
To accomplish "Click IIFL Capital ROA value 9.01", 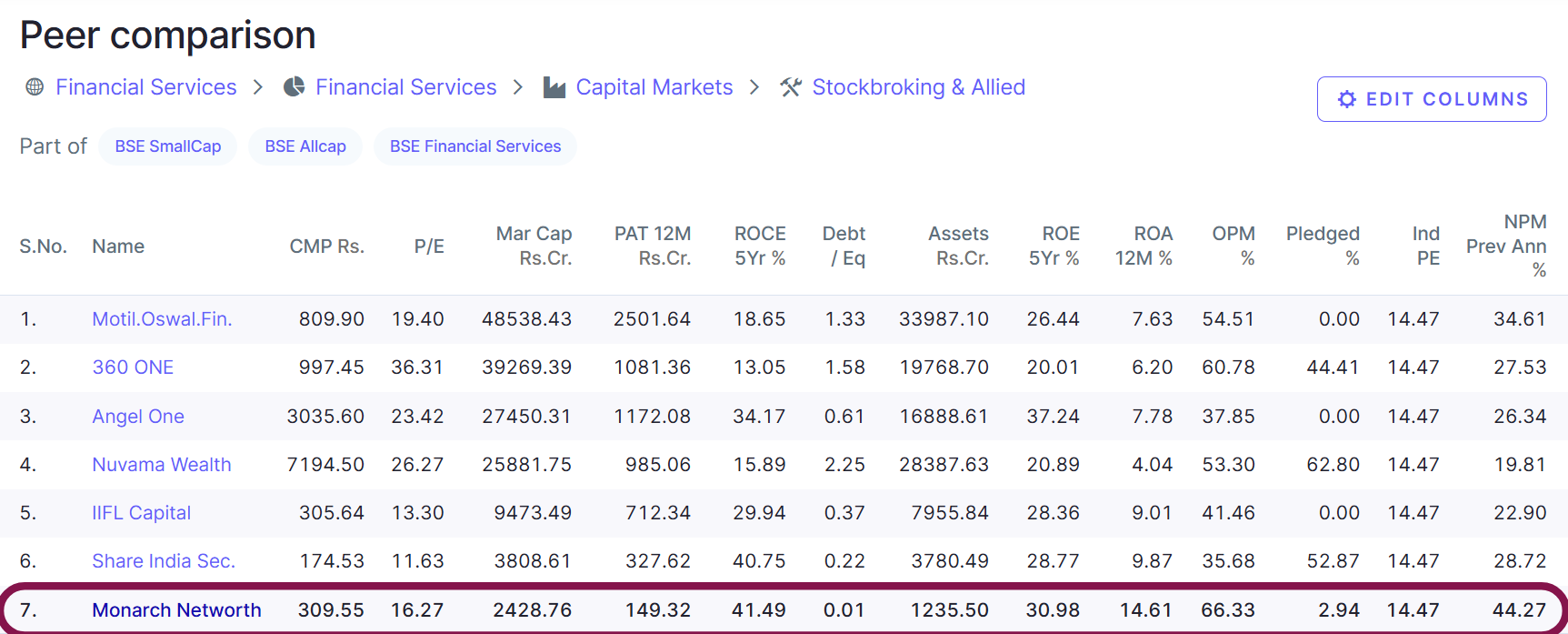I will pyautogui.click(x=1152, y=513).
